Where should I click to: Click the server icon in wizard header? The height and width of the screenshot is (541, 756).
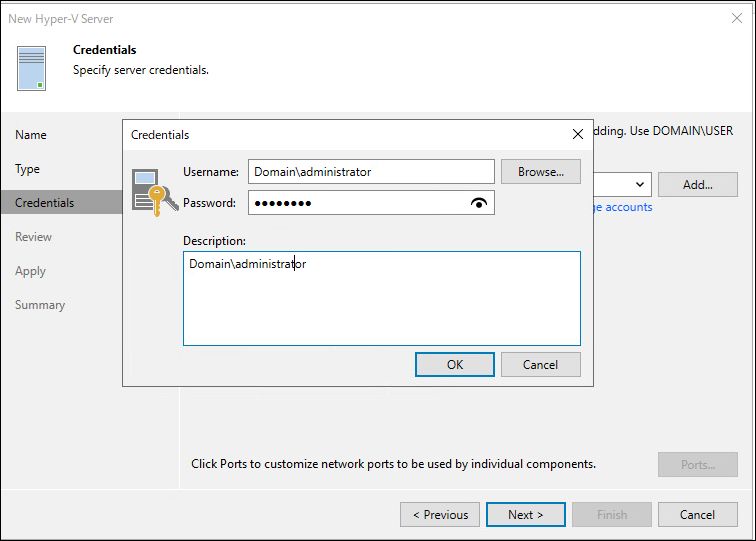[31, 68]
